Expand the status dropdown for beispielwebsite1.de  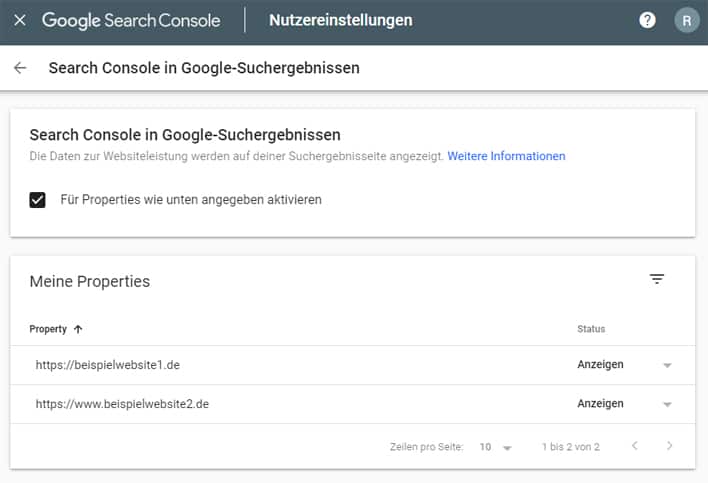(x=667, y=366)
